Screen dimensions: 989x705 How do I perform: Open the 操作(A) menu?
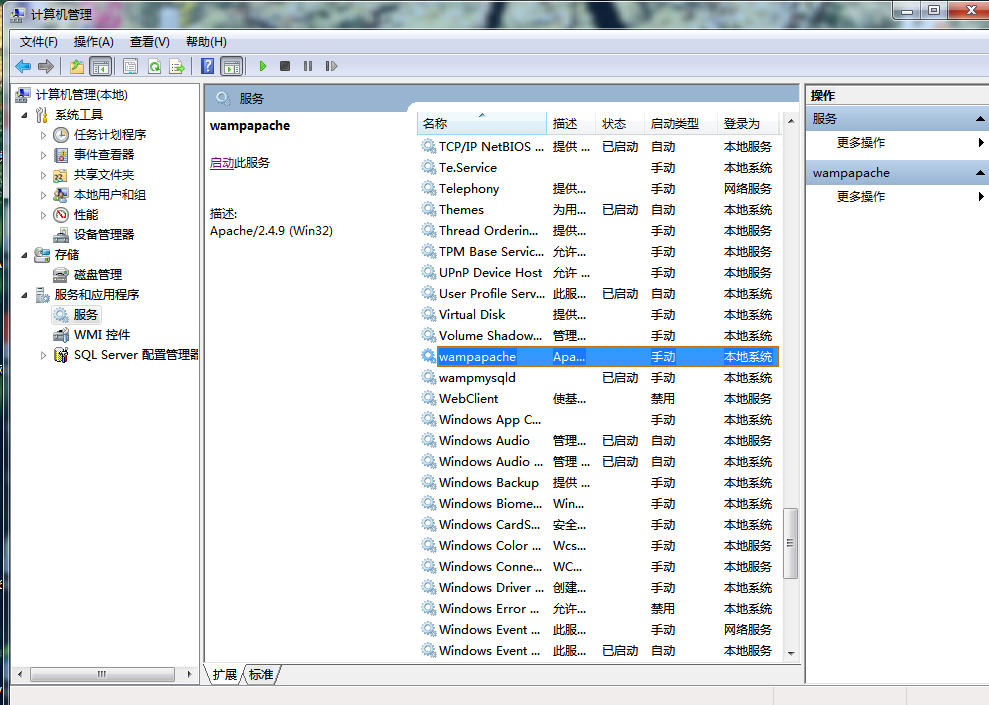coord(93,42)
